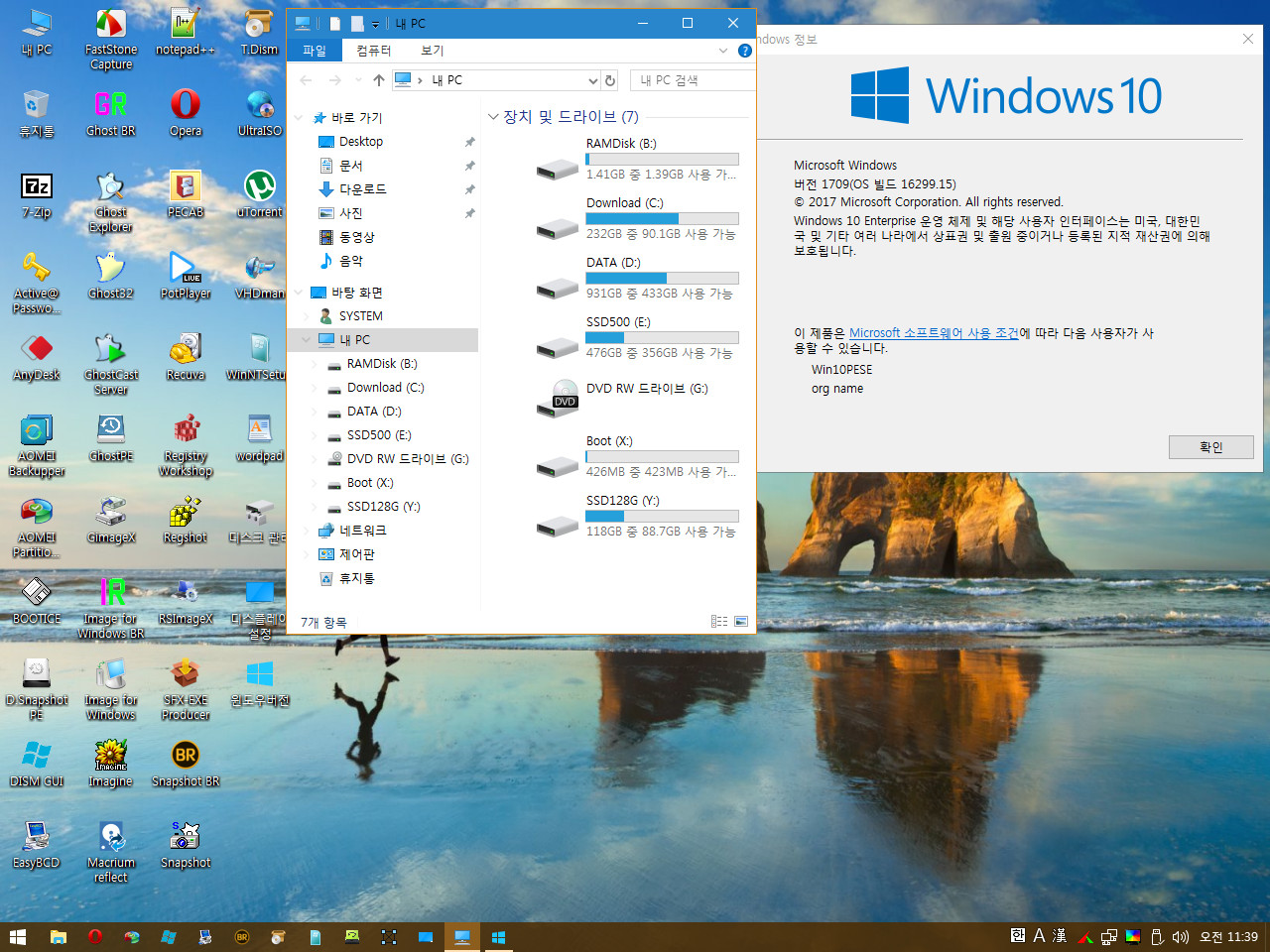The width and height of the screenshot is (1270, 952).
Task: Open the Microsoft 소프트웨어 사용 조건 link
Action: 934,333
